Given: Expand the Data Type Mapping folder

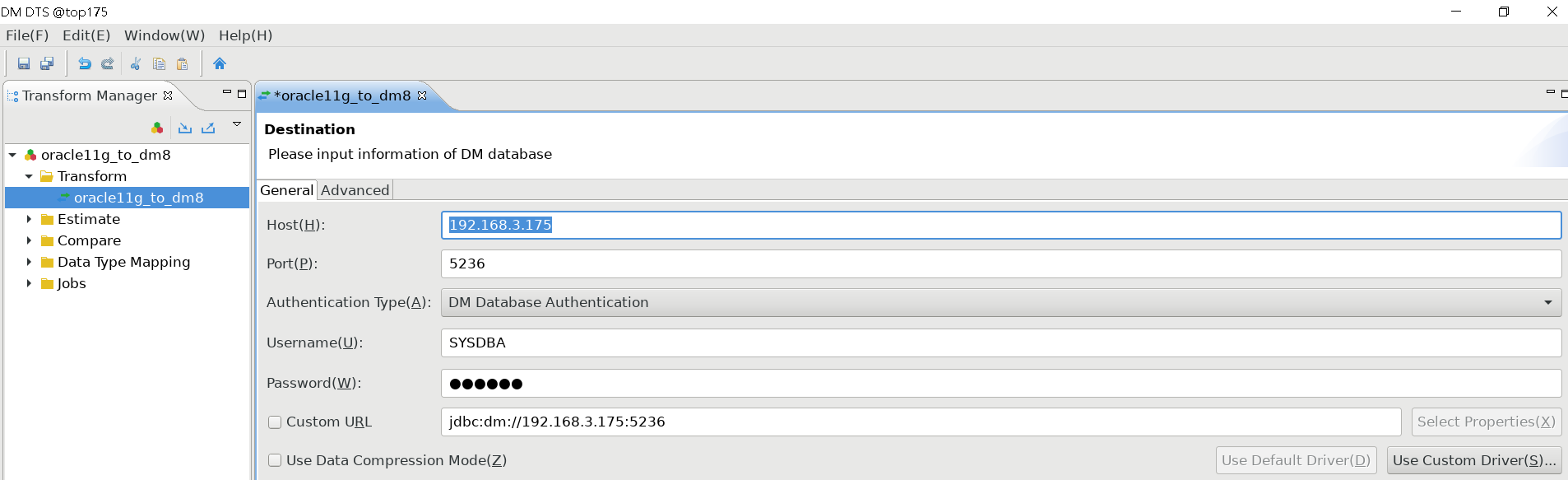Looking at the screenshot, I should click(29, 262).
